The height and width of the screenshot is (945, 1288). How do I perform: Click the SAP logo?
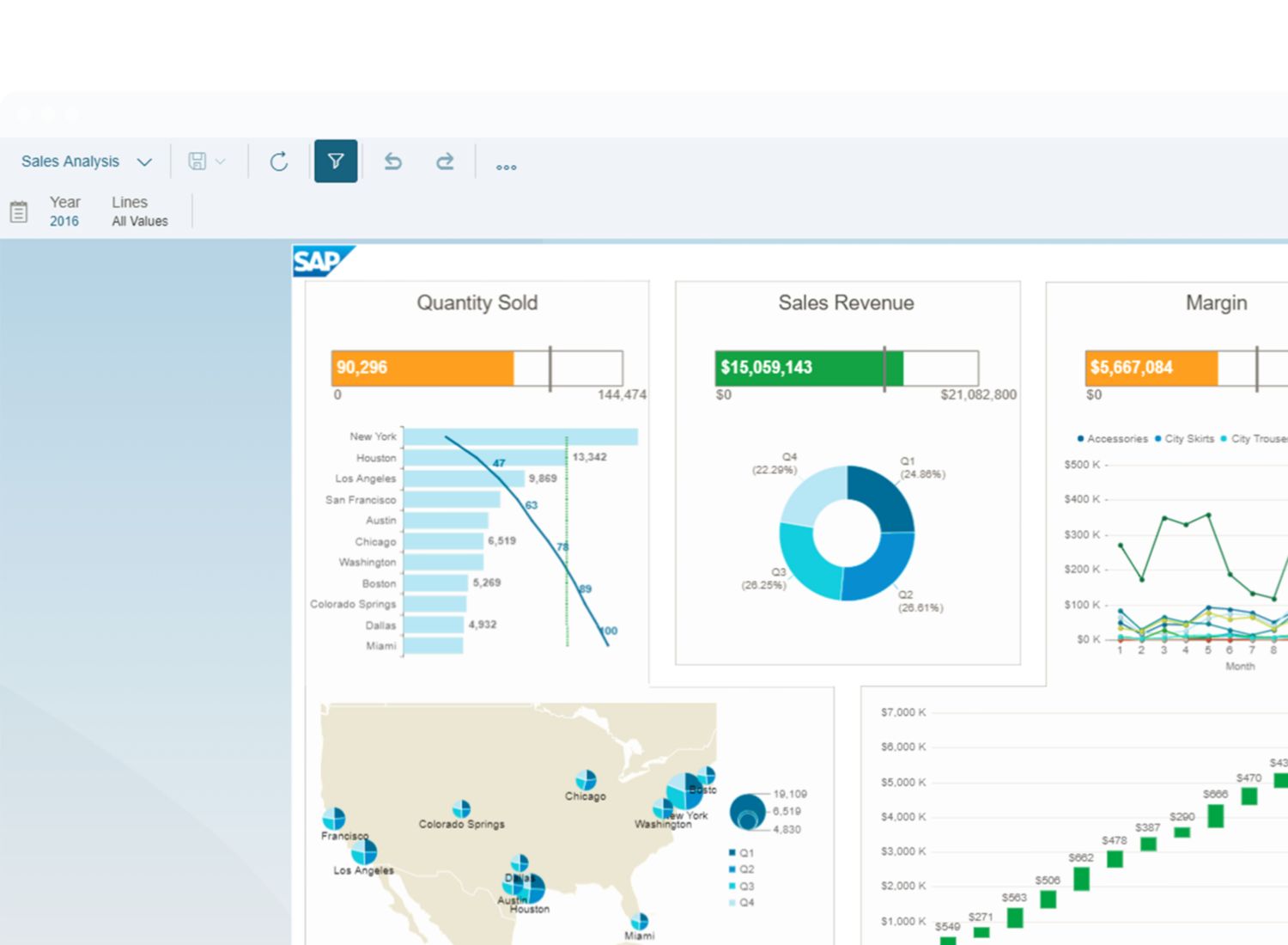click(319, 261)
